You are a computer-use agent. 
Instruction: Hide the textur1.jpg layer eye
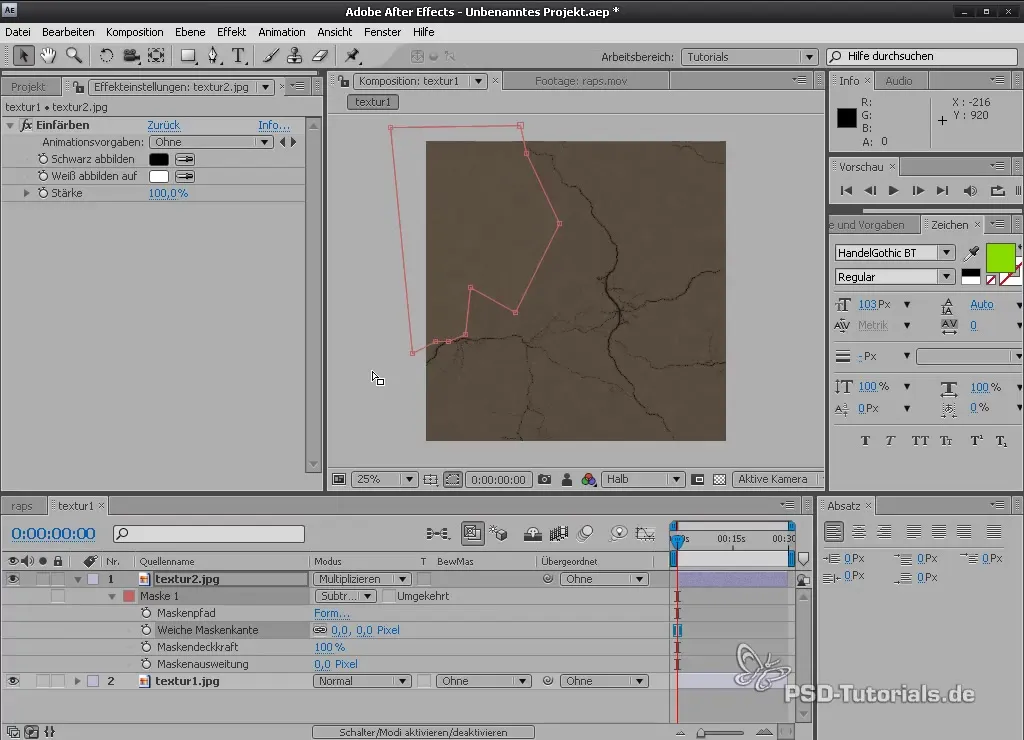[13, 681]
